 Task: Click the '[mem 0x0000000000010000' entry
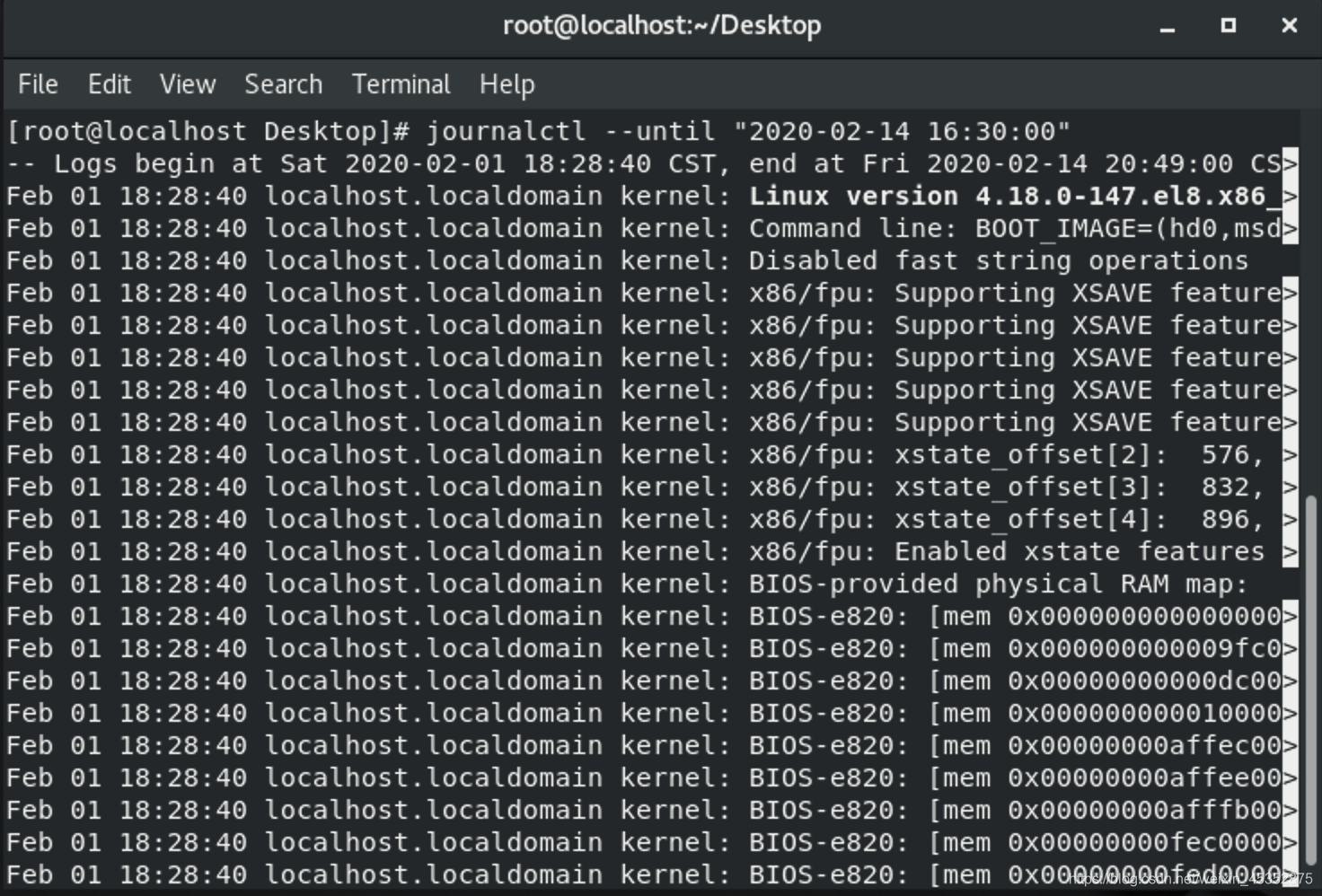[1105, 713]
